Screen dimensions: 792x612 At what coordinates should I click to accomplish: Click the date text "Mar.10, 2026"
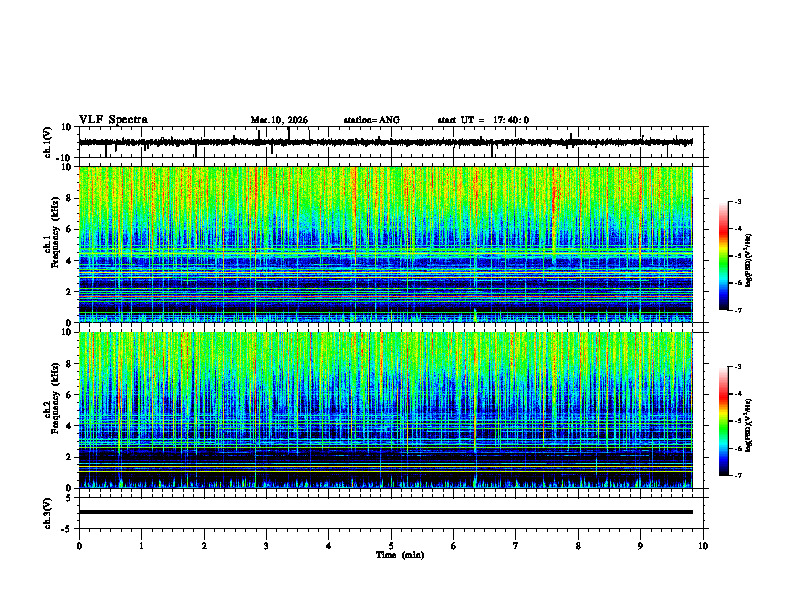click(279, 120)
